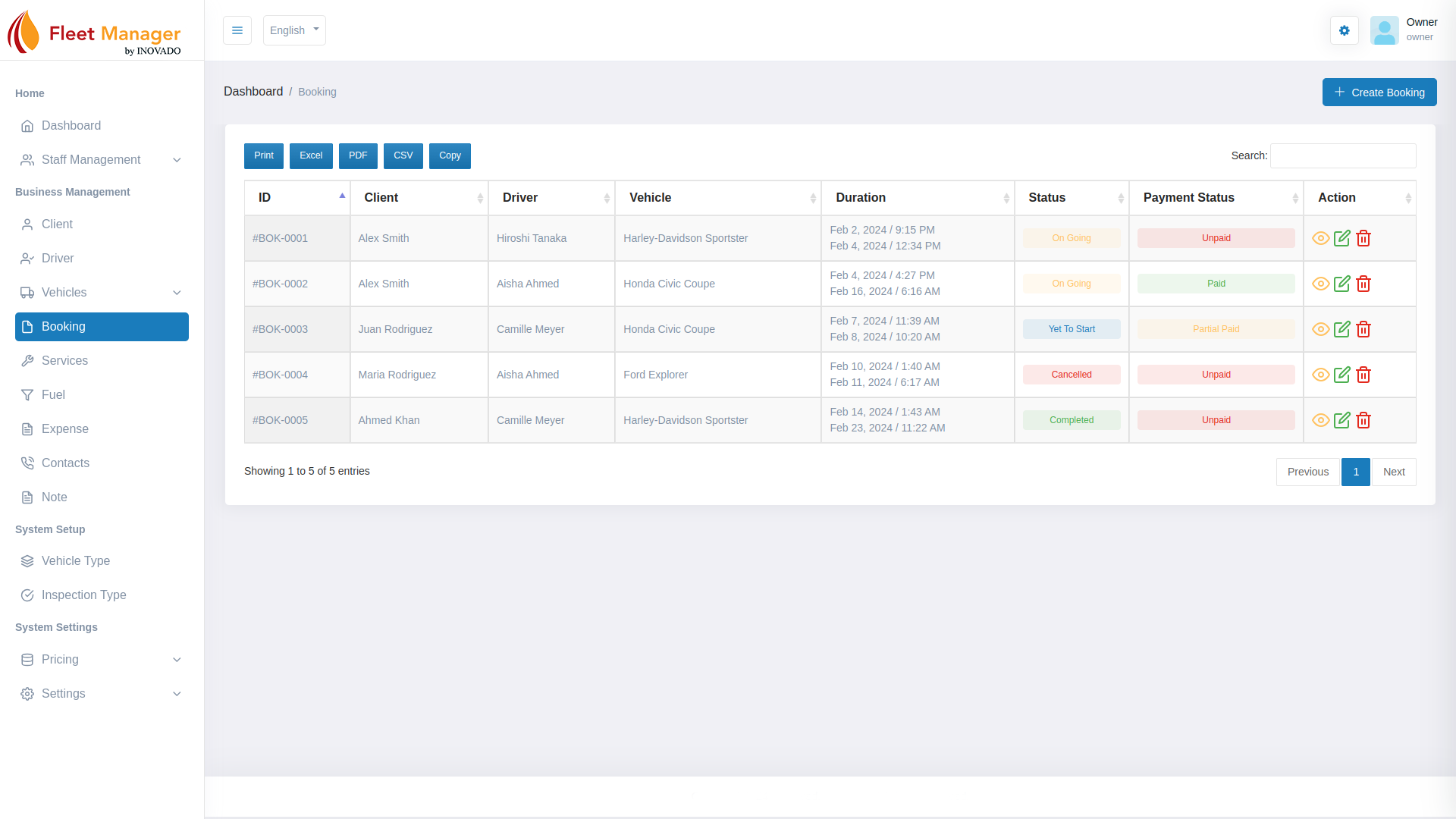This screenshot has width=1456, height=819.
Task: Click the Search input field
Action: tap(1342, 155)
